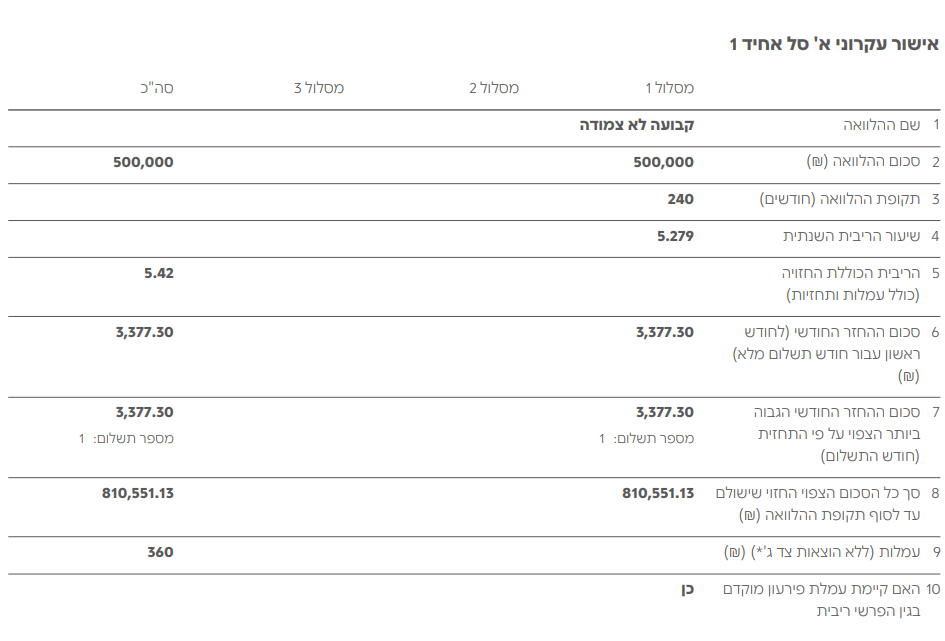Click the title "אישור עקרוני א' סל אחיד 1"
945x641 pixels.
click(833, 44)
